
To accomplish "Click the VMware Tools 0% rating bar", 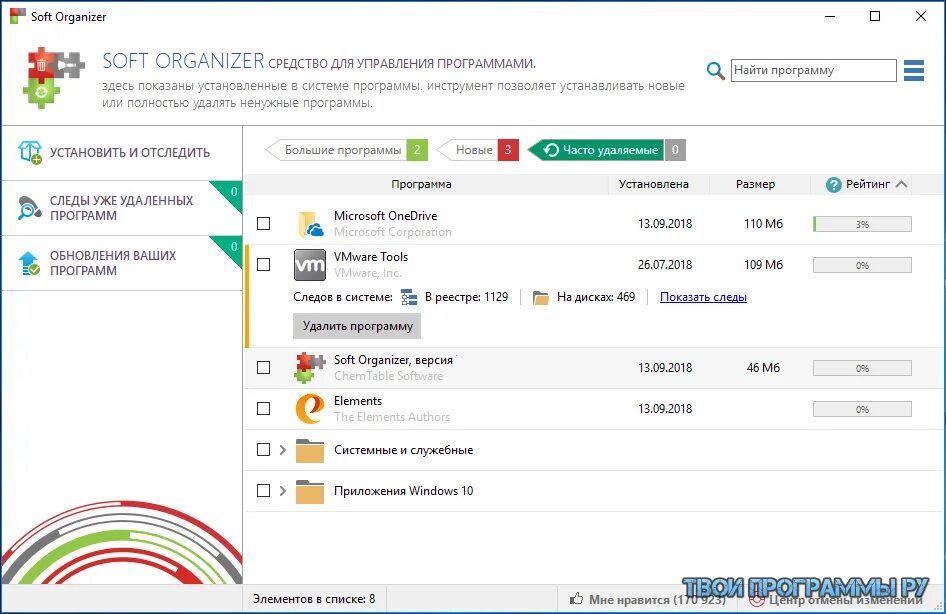I will pyautogui.click(x=862, y=265).
